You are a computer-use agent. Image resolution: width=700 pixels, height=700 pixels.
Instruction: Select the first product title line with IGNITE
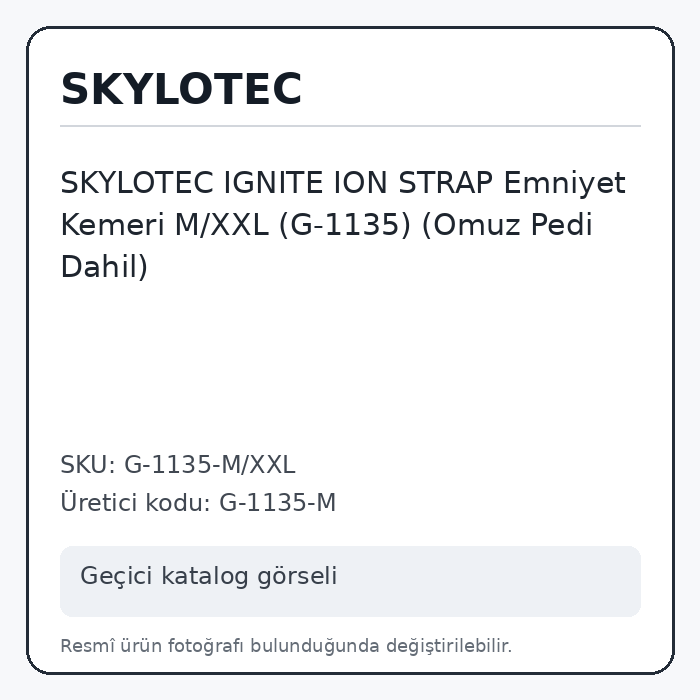[343, 183]
